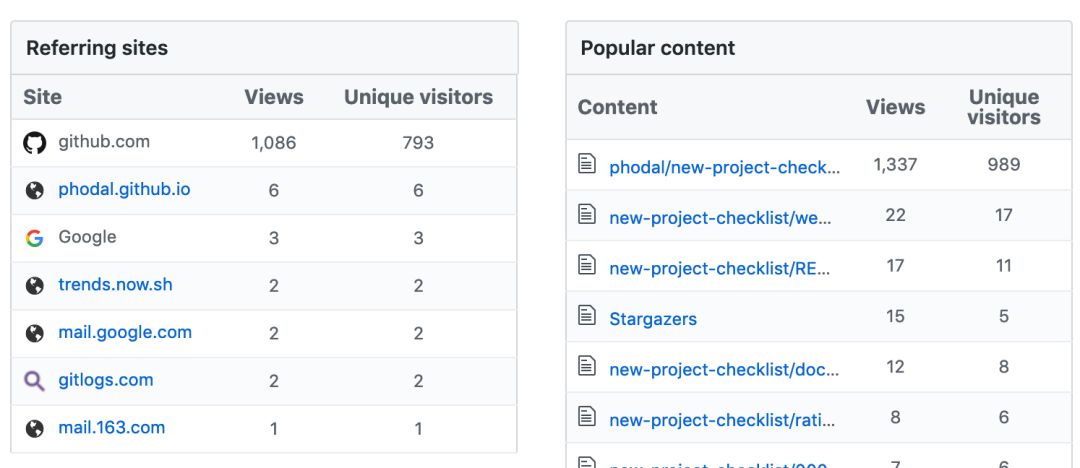The image size is (1080, 468).
Task: Click the GitHub octocat icon beside github.com
Action: click(x=35, y=143)
